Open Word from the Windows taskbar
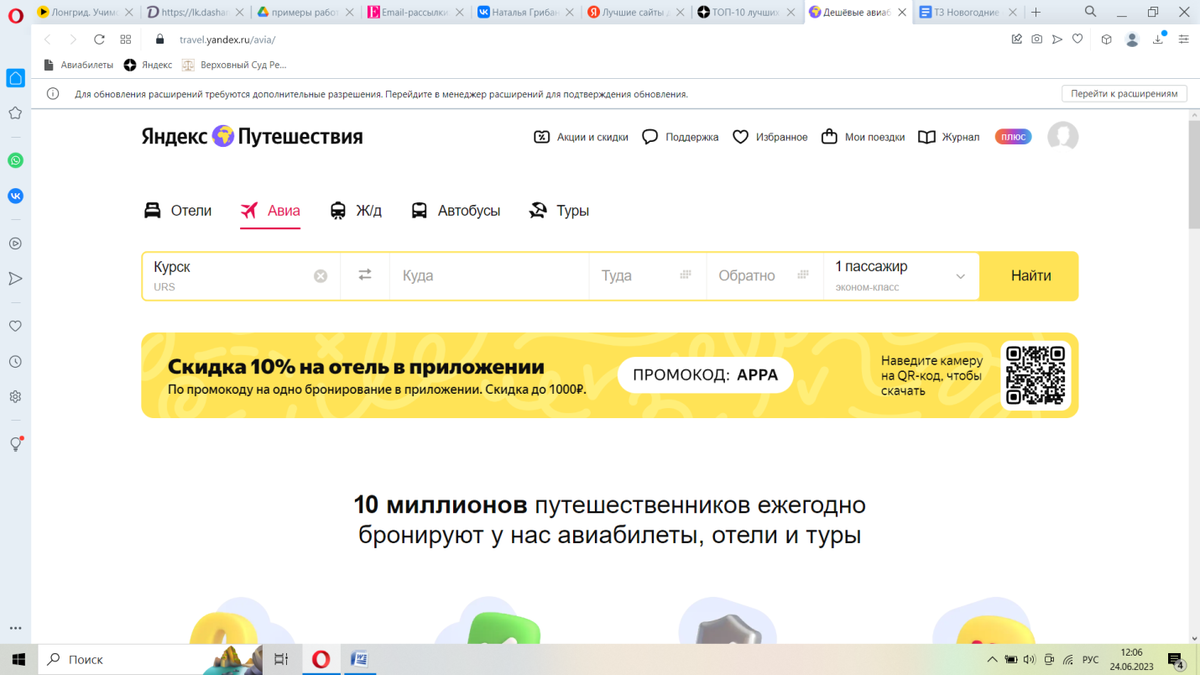 tap(360, 659)
